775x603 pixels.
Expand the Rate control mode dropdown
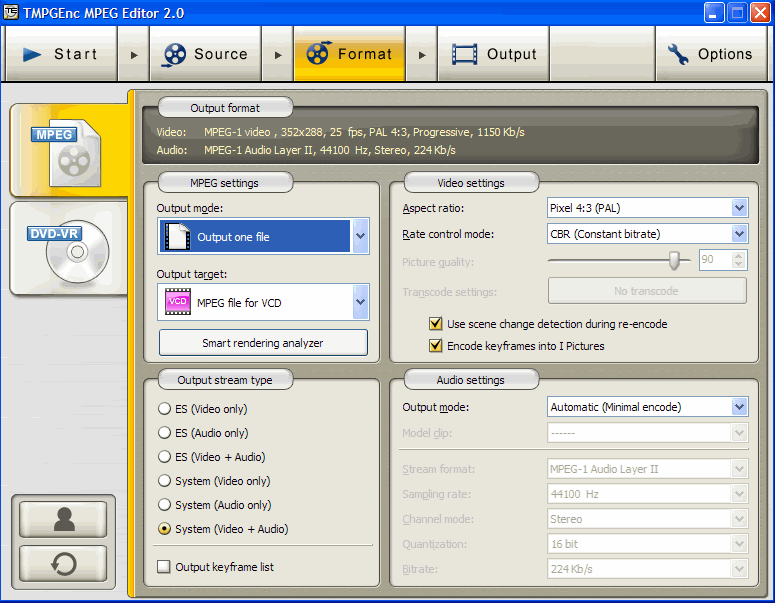coord(739,233)
